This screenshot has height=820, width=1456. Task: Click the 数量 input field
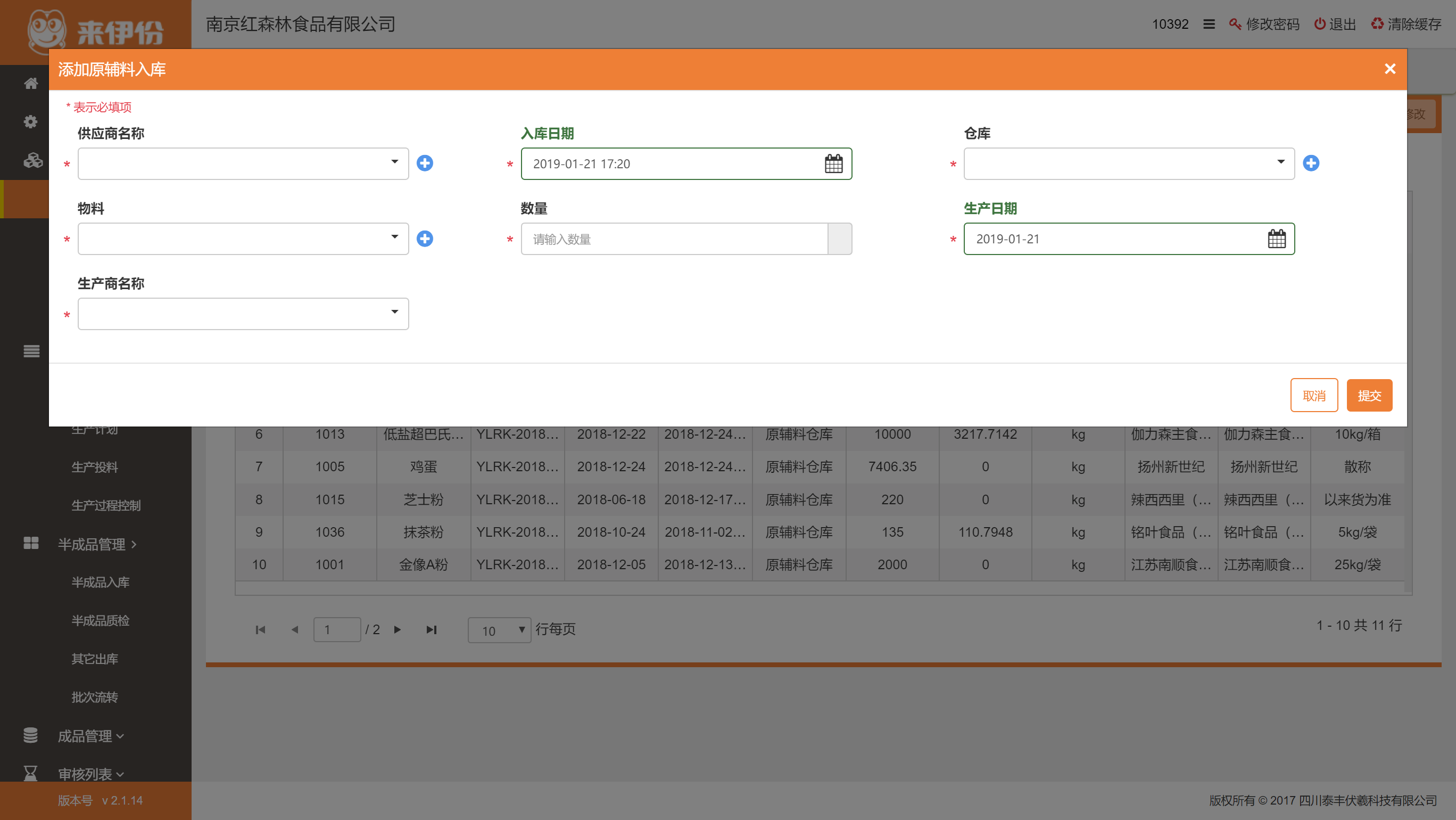[x=674, y=239]
